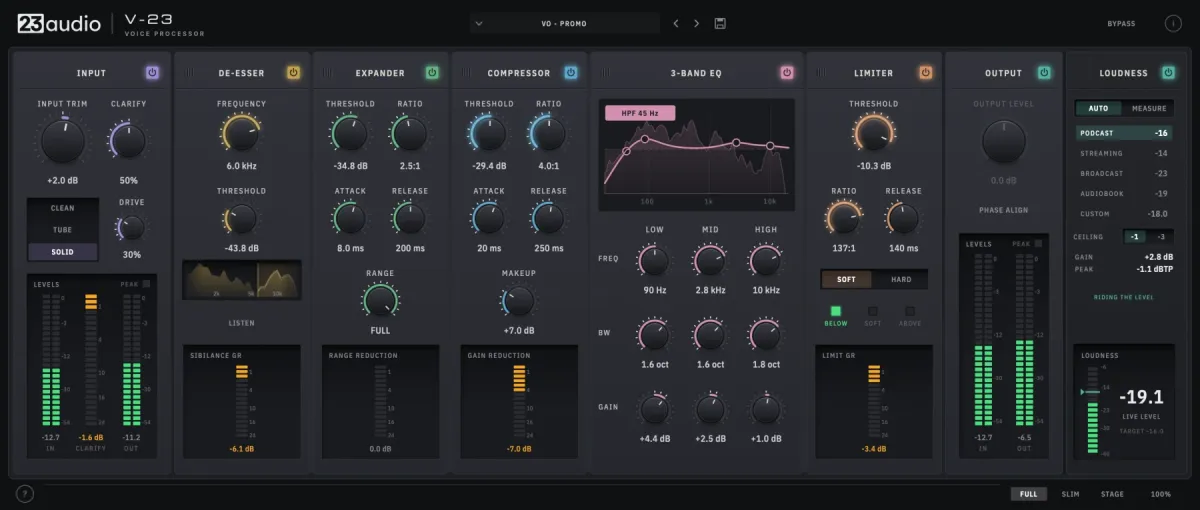Image resolution: width=1200 pixels, height=510 pixels.
Task: Select Hard limiter mode
Action: (x=901, y=279)
